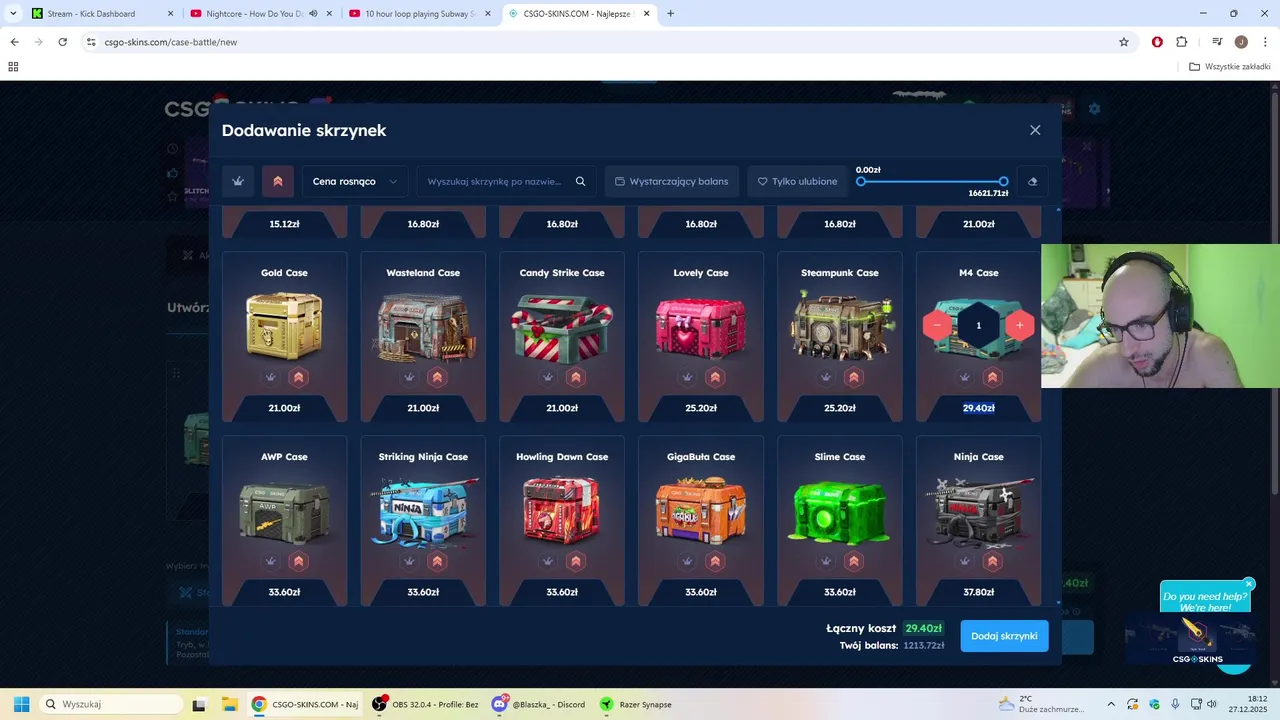Image resolution: width=1280 pixels, height=720 pixels.
Task: Click the highlighted 29.40zł M4 Case price
Action: pos(978,408)
